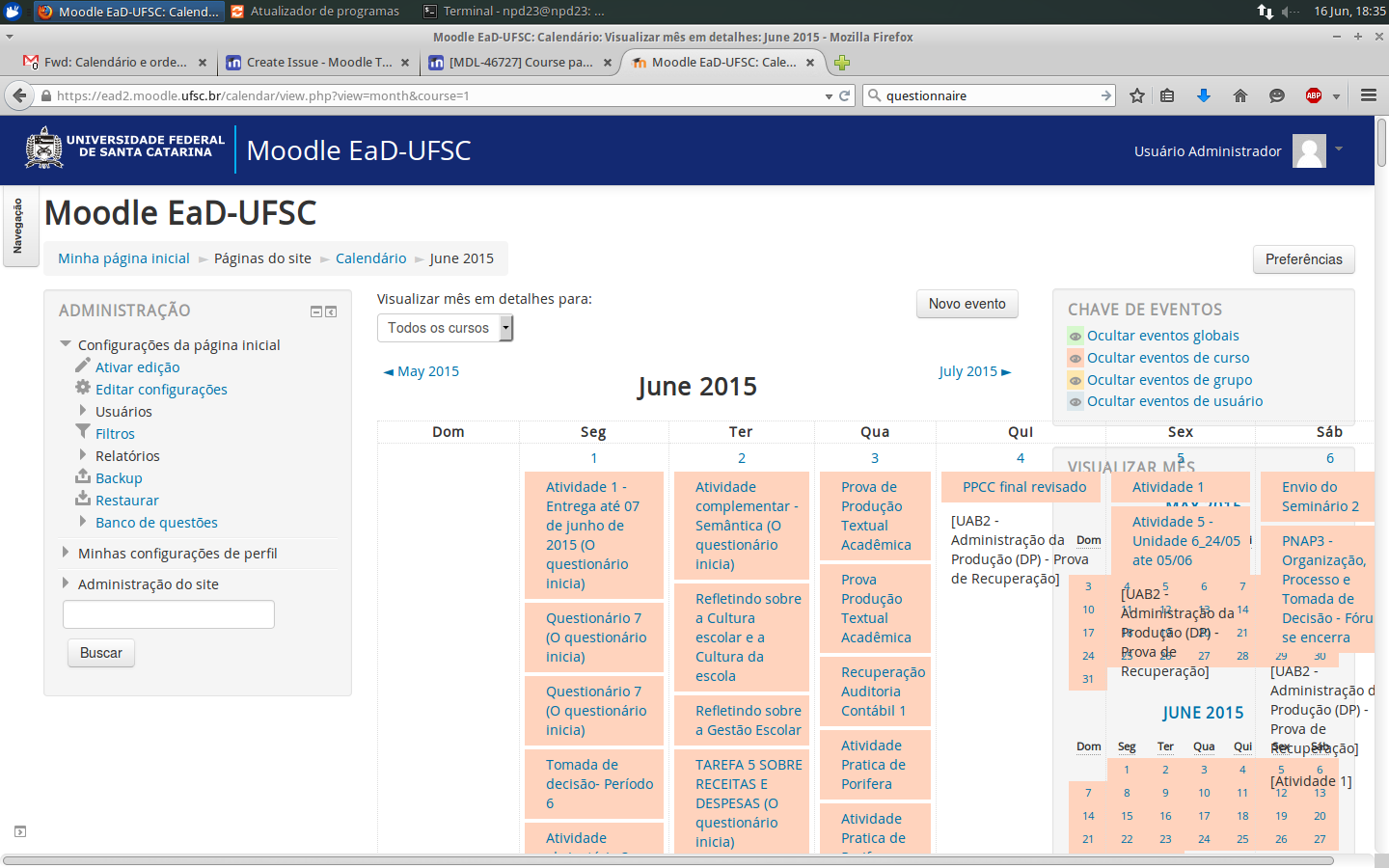Screen dimensions: 1389x868
Task: Open a new tab with plus icon
Action: [842, 63]
